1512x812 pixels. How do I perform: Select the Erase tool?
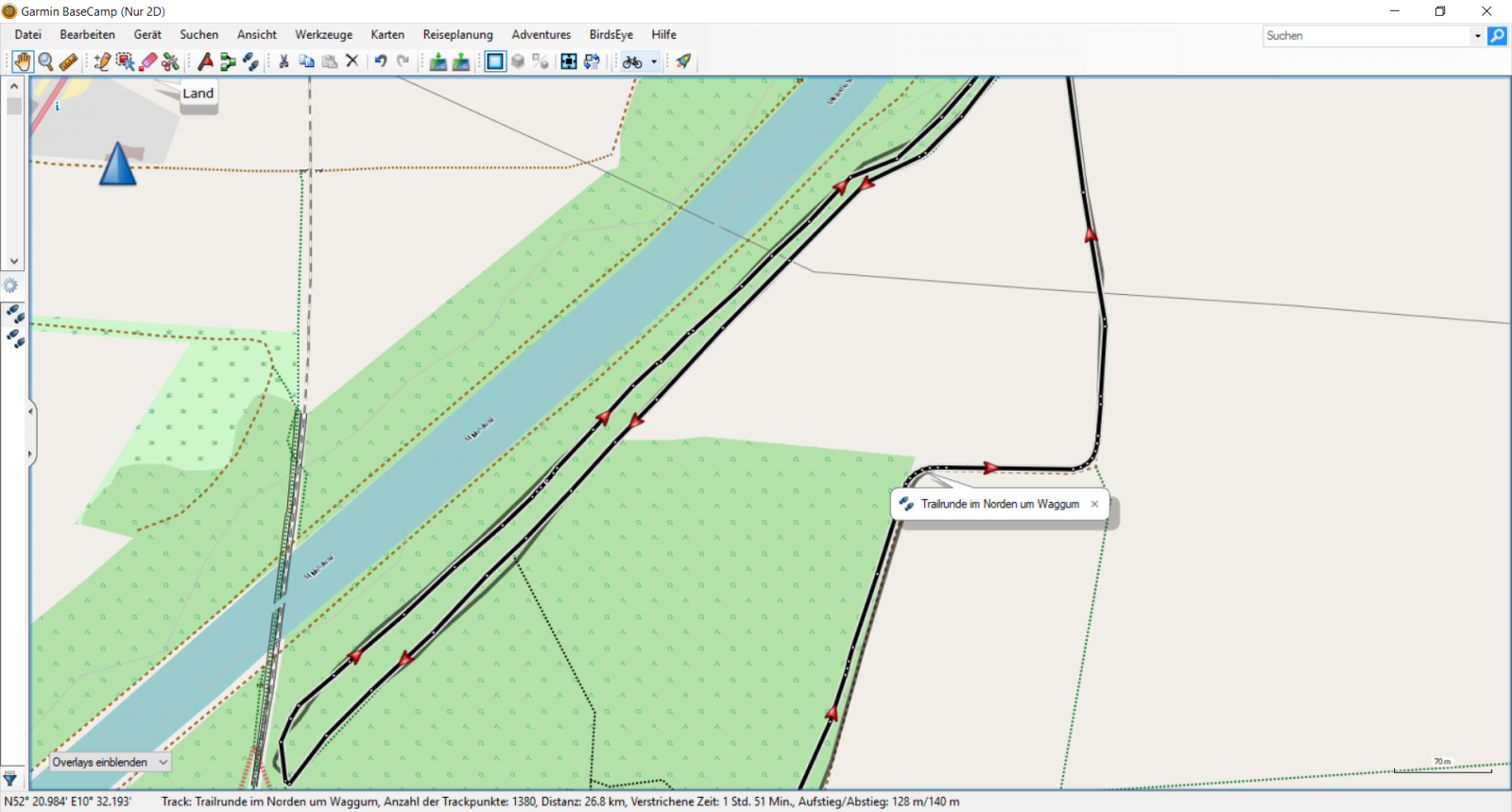(x=147, y=61)
